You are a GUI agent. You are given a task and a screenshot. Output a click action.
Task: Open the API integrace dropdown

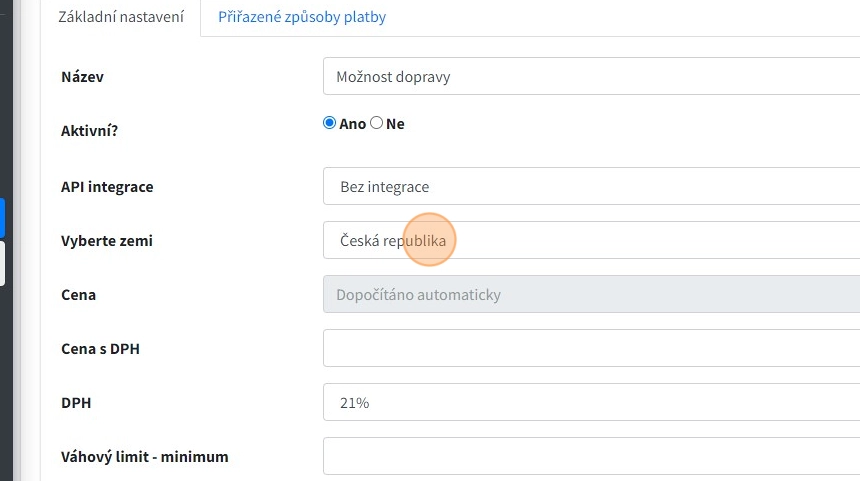pos(590,187)
